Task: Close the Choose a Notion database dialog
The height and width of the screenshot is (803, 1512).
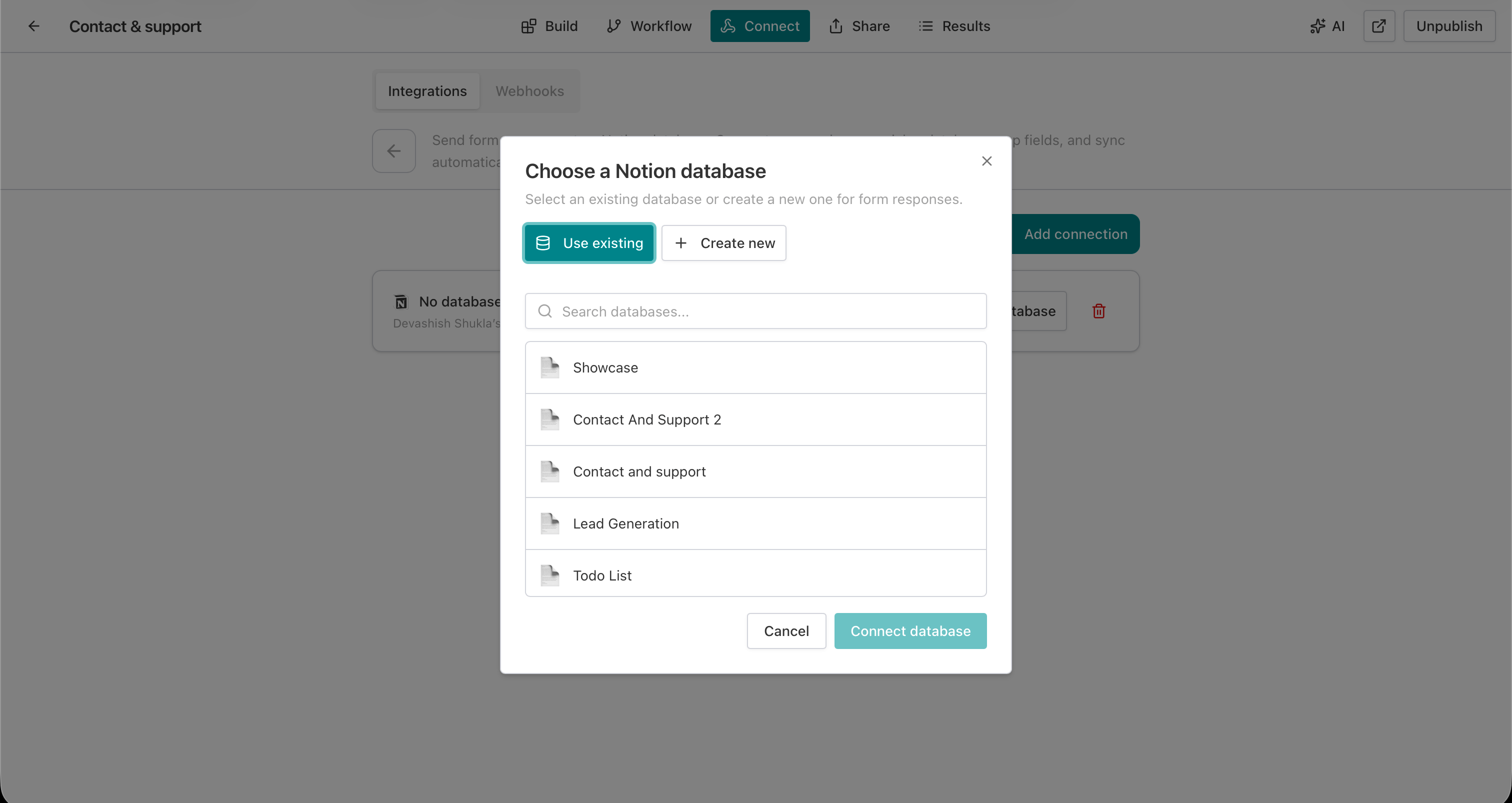Action: click(986, 161)
